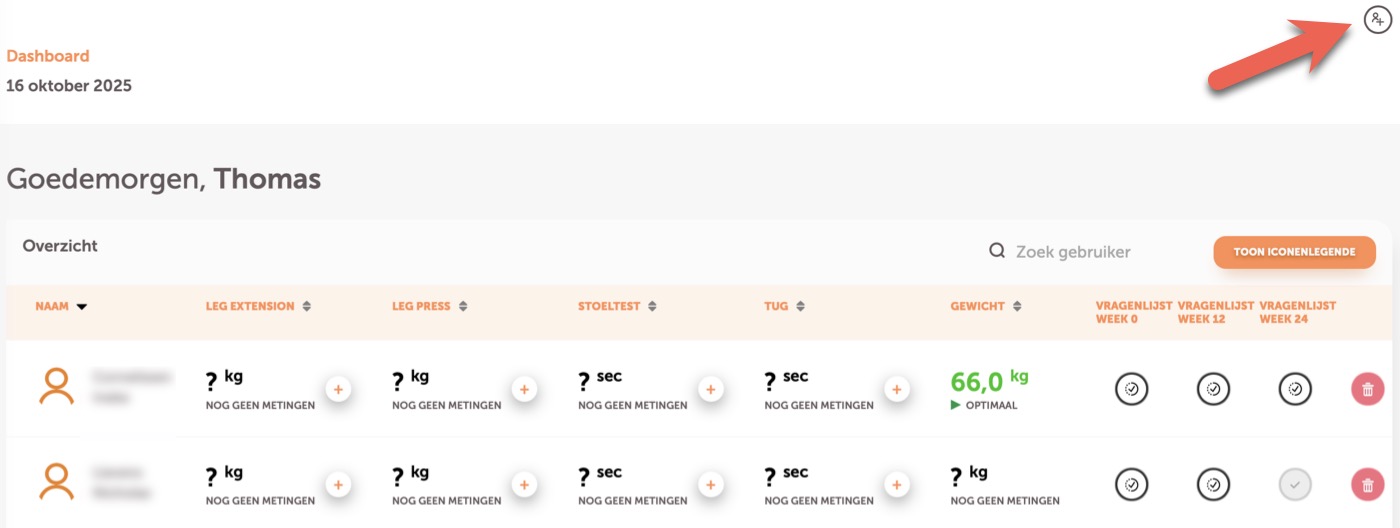Open the Dashboard breadcrumb link

tap(48, 56)
